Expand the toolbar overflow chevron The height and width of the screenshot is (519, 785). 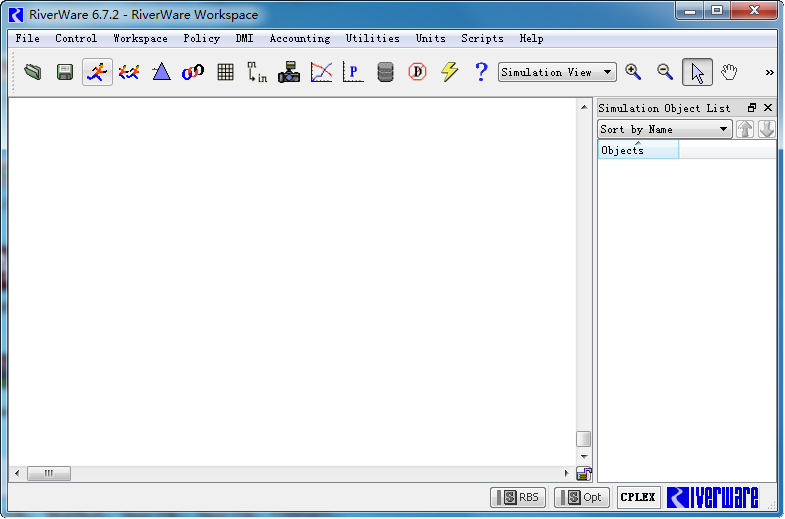(x=769, y=73)
